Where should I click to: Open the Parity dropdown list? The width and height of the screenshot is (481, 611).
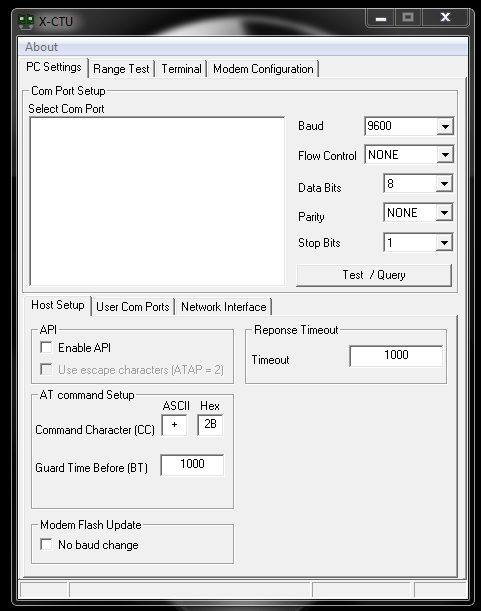tap(444, 213)
